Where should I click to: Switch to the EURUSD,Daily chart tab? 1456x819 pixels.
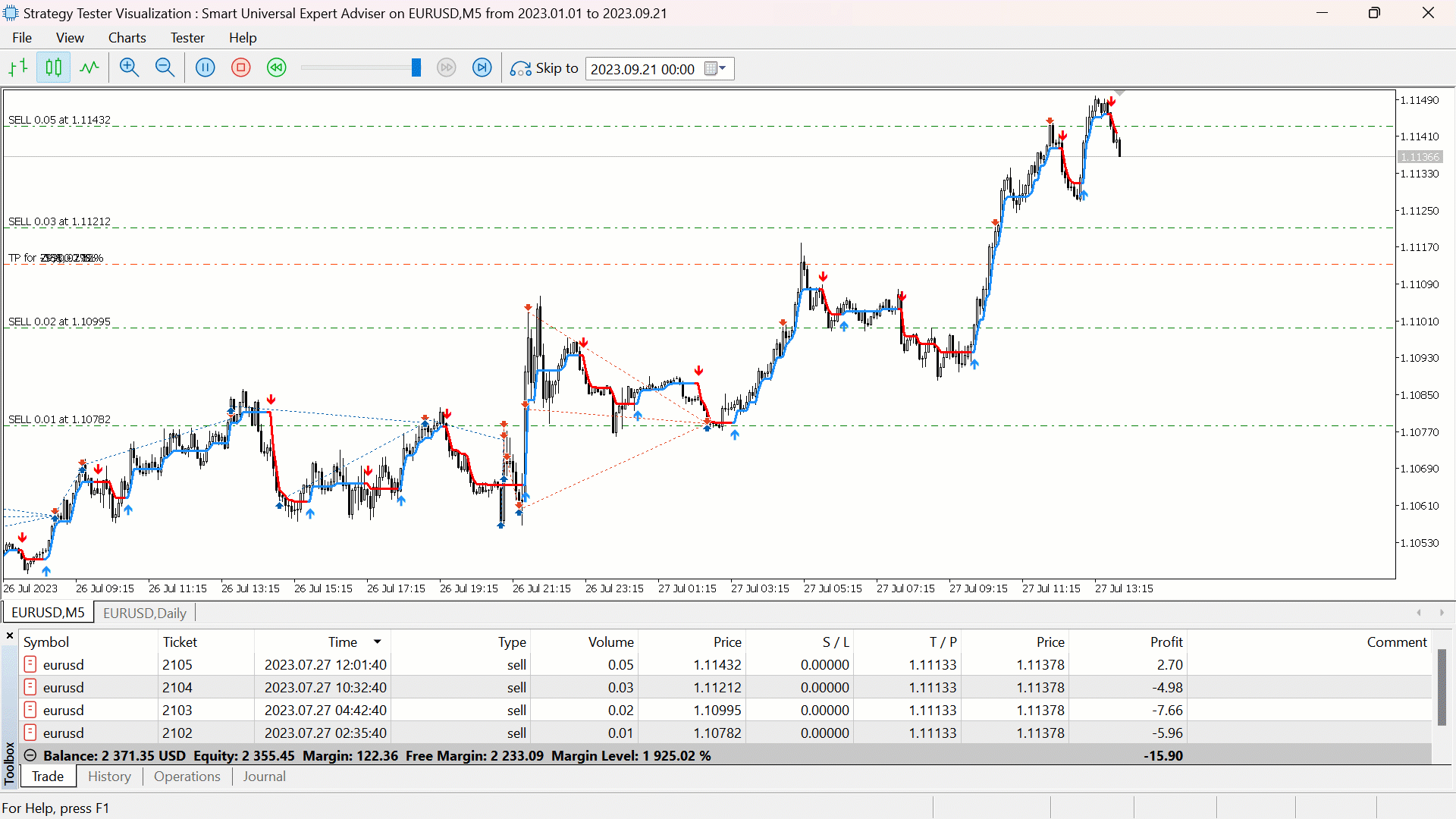[144, 613]
